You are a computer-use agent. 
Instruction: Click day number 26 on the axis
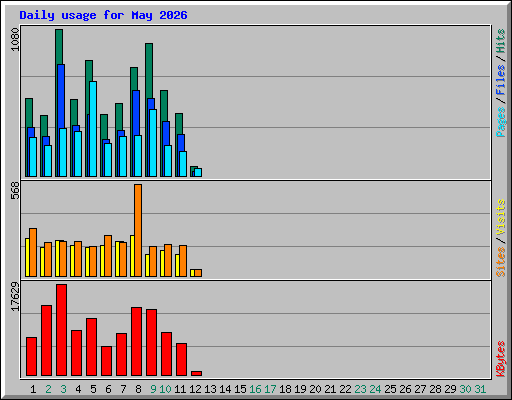click(405, 389)
